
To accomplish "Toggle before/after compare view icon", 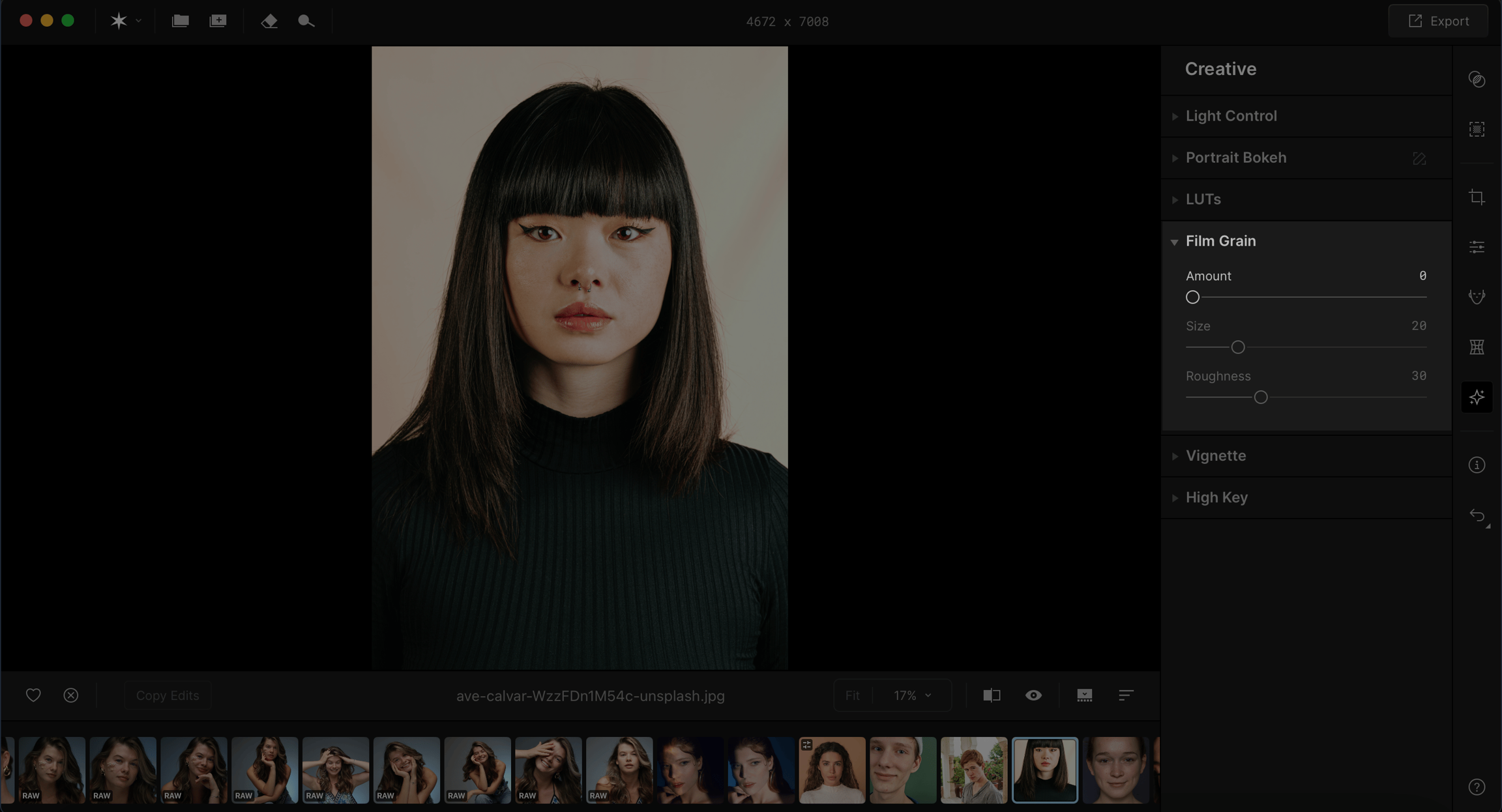I will [992, 695].
